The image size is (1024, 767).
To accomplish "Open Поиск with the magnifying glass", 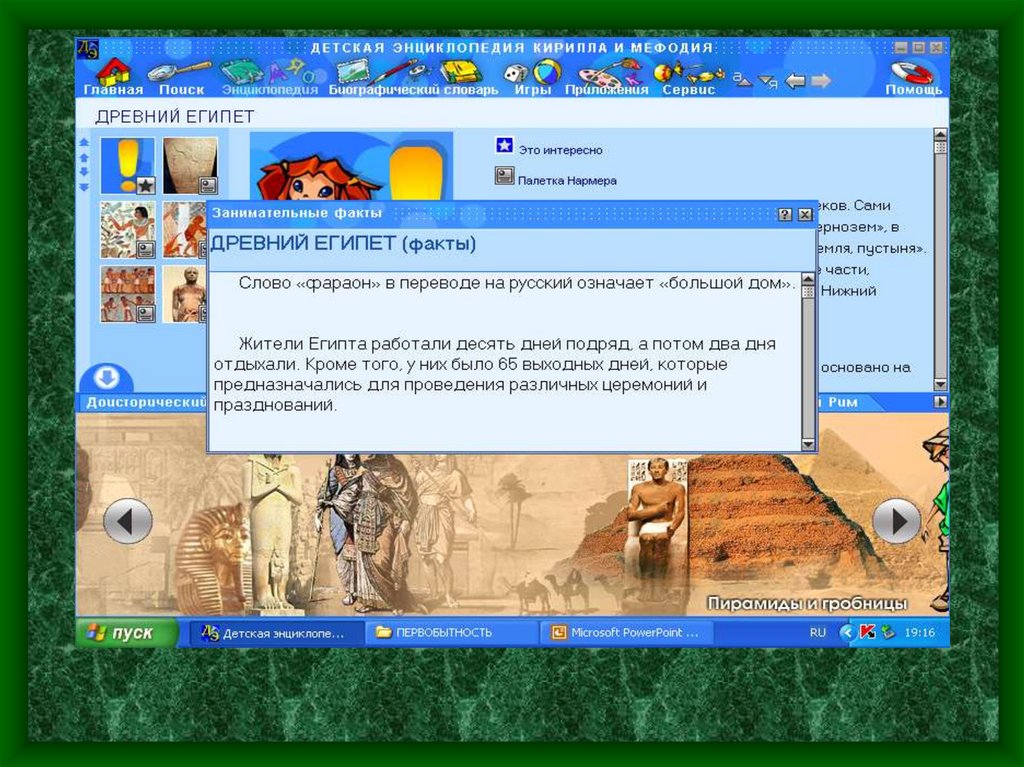I will click(181, 78).
